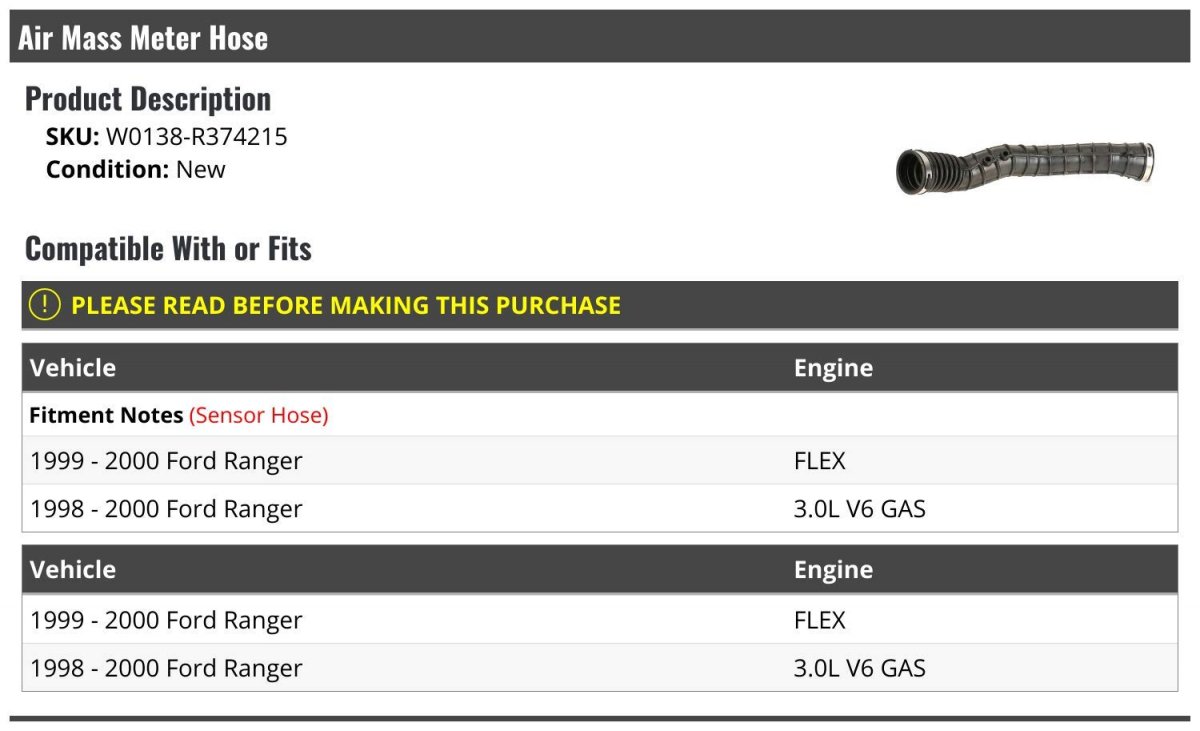
Task: Click the Air Mass Meter Hose title bar
Action: point(143,38)
